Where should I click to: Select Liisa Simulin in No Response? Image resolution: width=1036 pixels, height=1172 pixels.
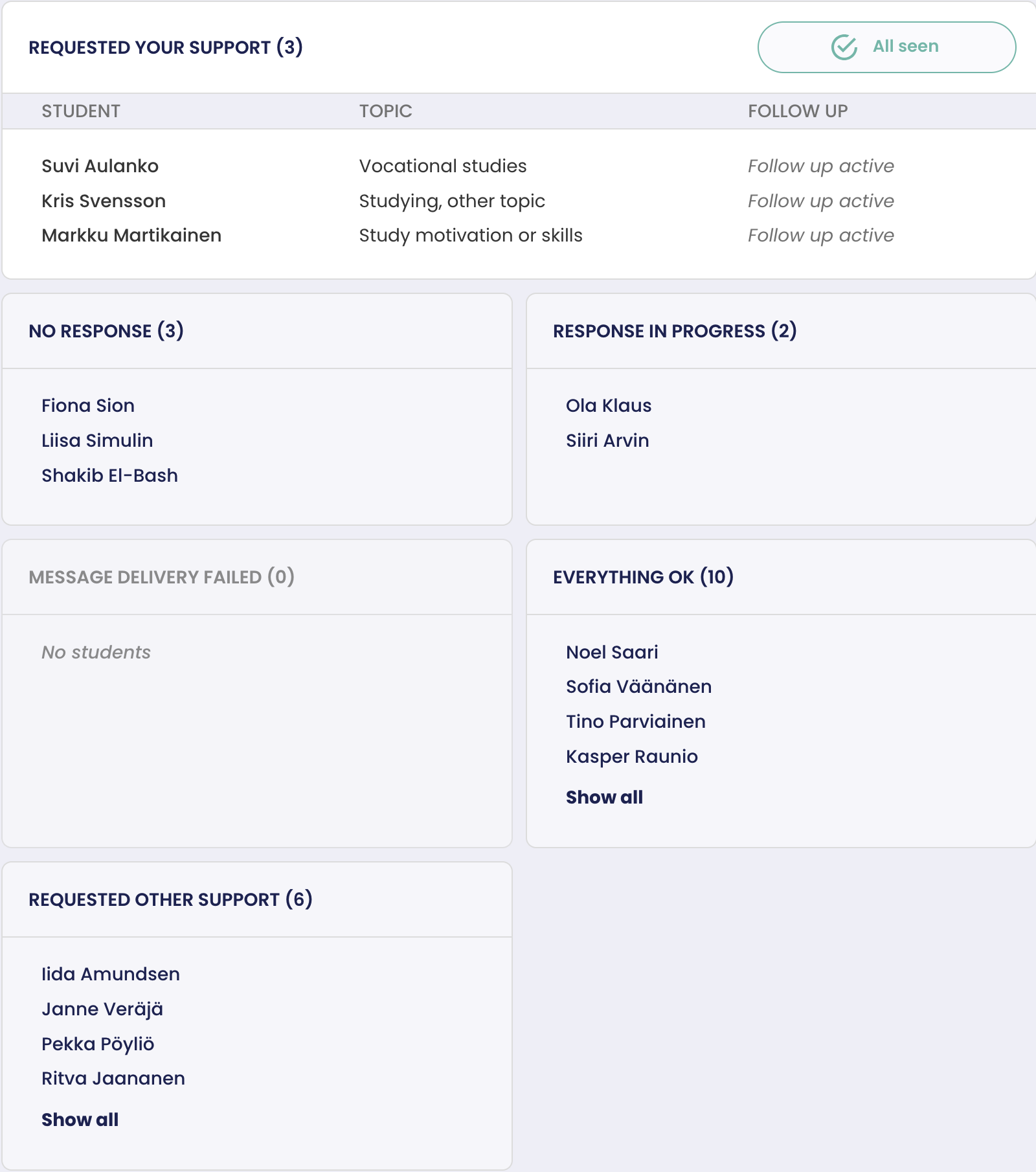pos(97,441)
